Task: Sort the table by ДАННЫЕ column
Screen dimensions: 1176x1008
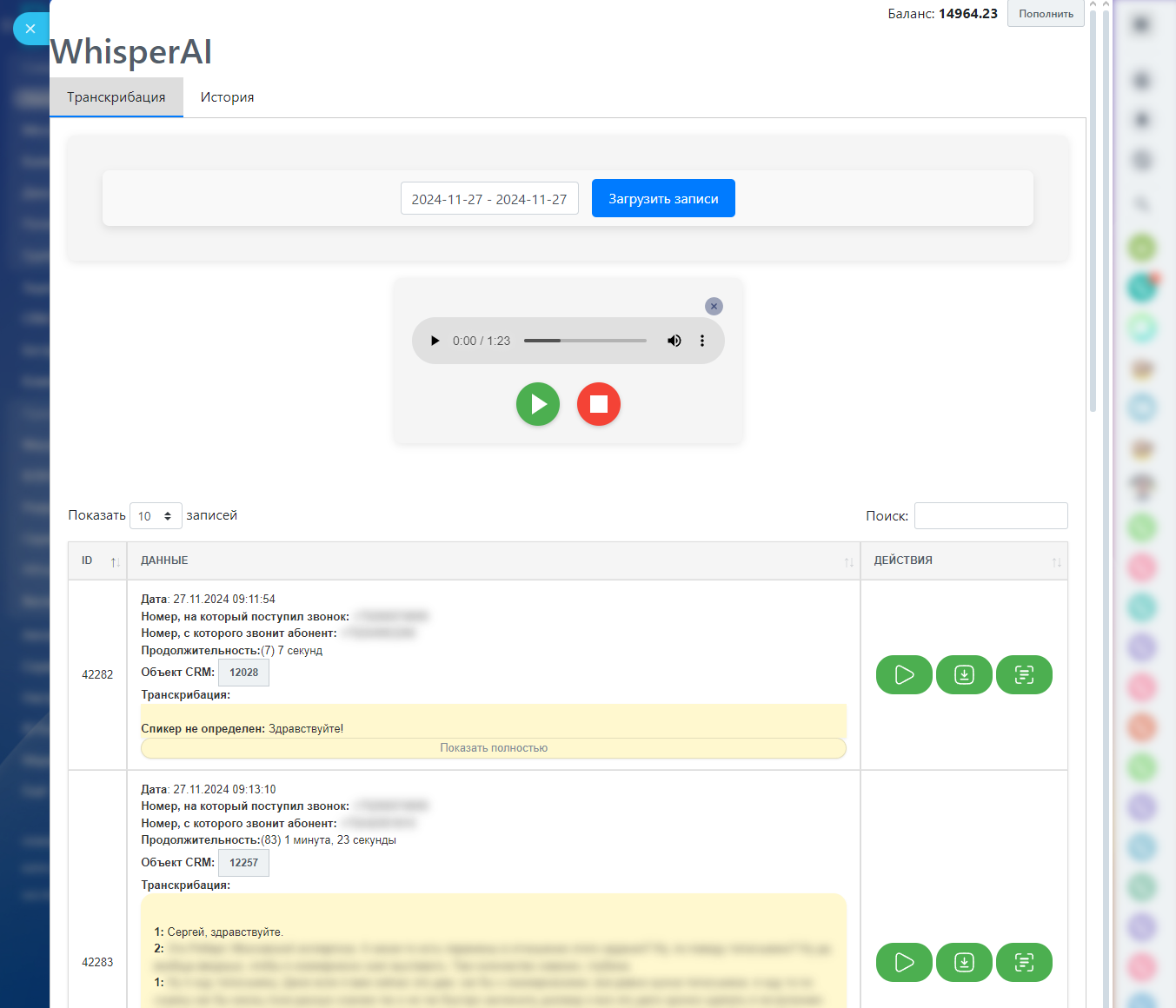Action: point(494,561)
